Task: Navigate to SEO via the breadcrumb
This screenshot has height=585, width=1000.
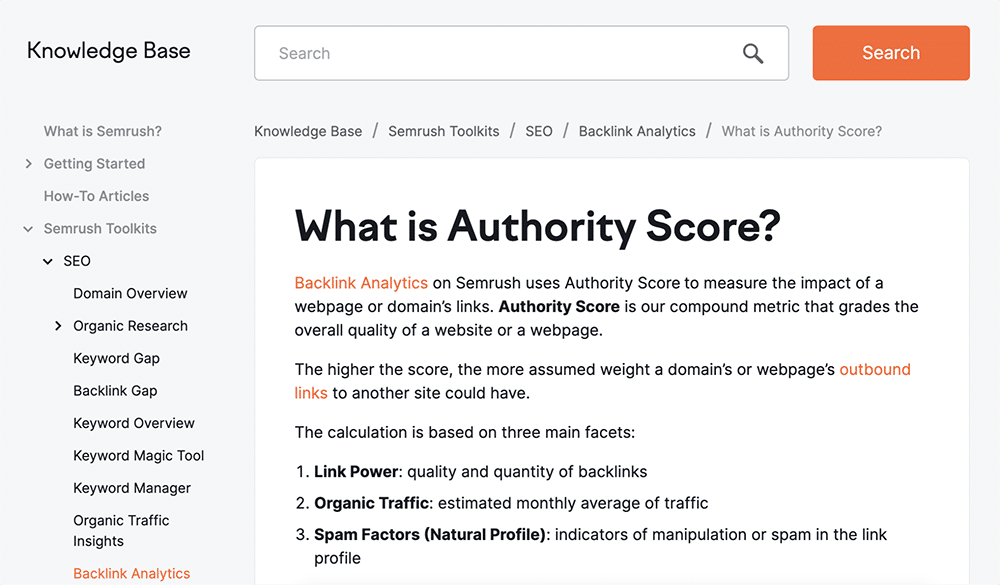Action: [539, 131]
